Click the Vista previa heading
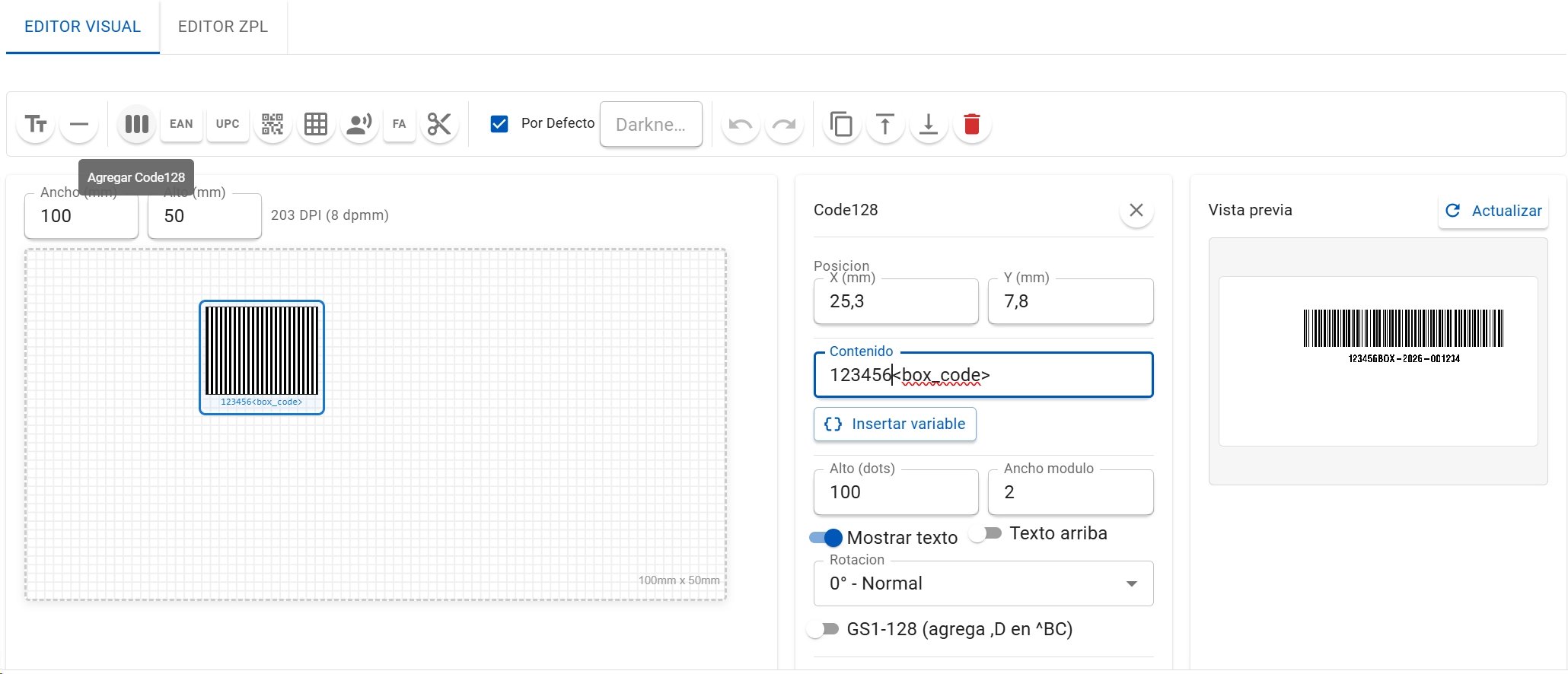This screenshot has width=1568, height=674. [1251, 210]
